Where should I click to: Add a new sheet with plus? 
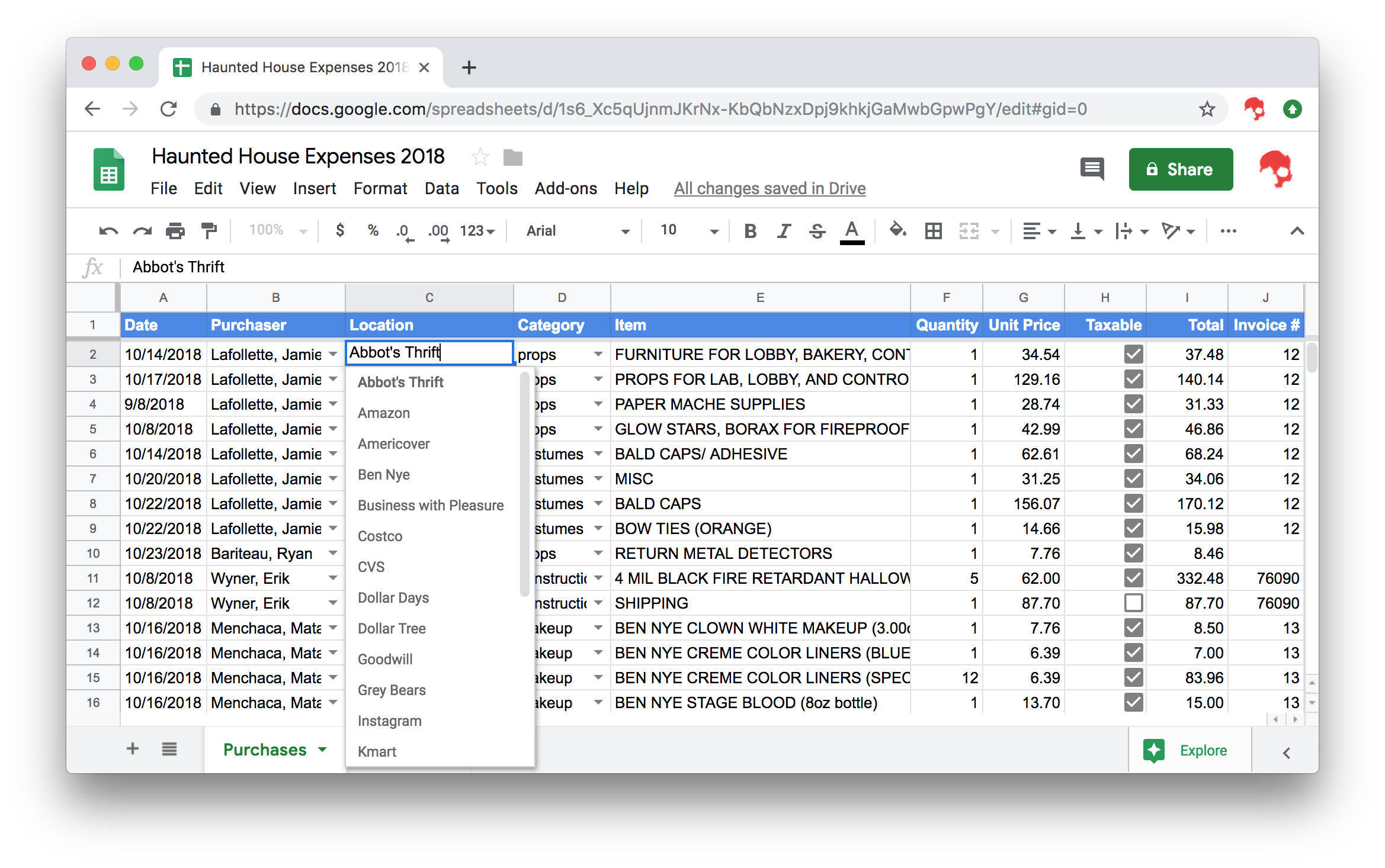[x=133, y=749]
